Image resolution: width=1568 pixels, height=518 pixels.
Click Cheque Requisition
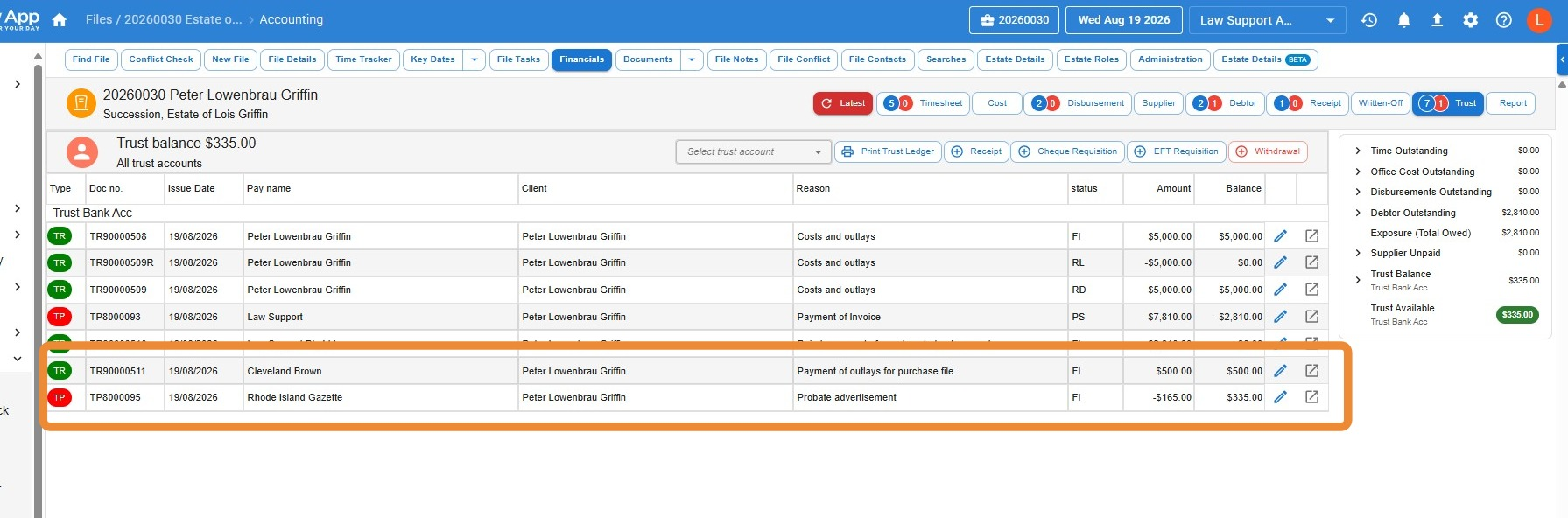pos(1067,151)
